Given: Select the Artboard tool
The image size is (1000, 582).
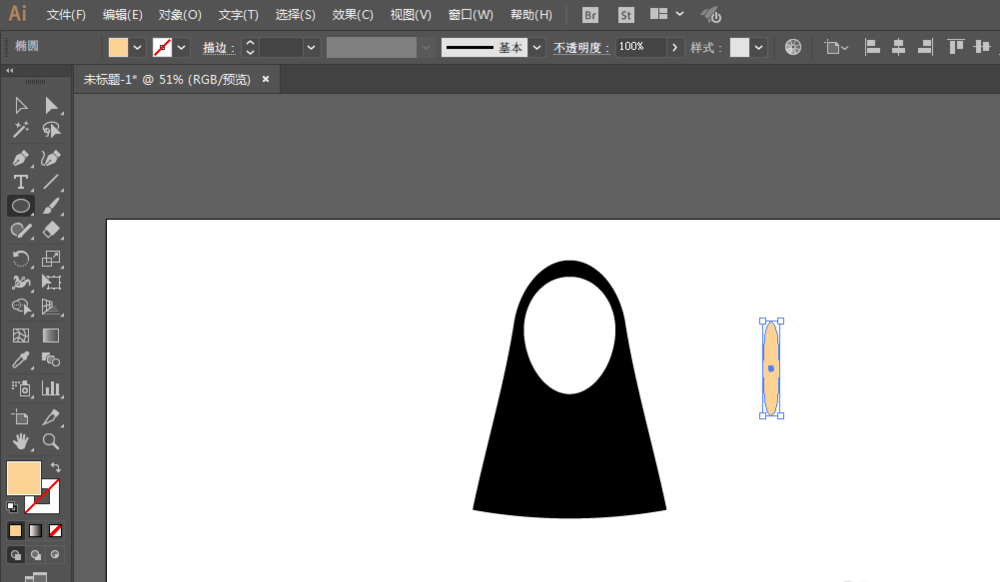Looking at the screenshot, I should tap(20, 417).
